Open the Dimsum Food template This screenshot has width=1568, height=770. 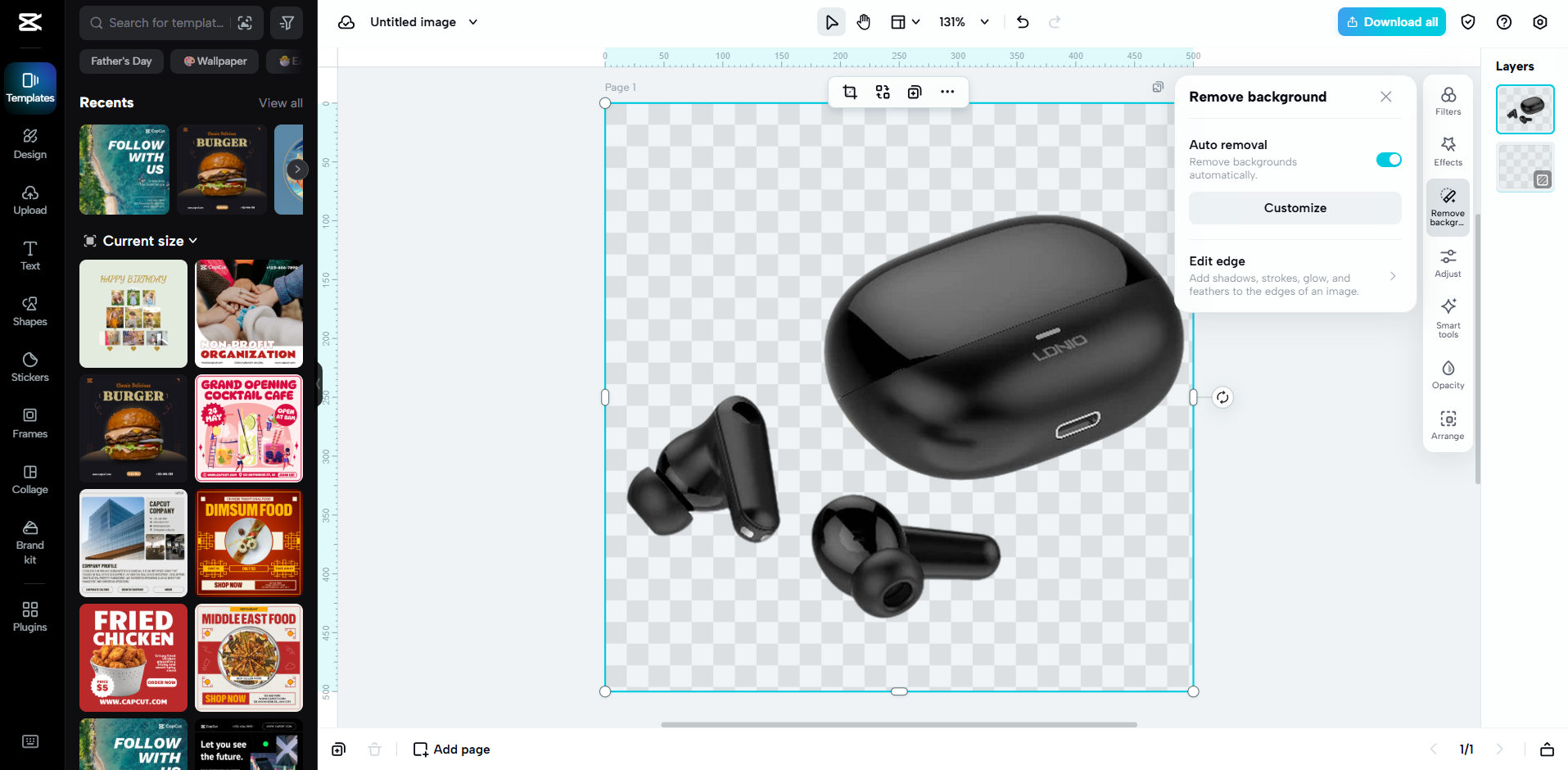point(249,543)
